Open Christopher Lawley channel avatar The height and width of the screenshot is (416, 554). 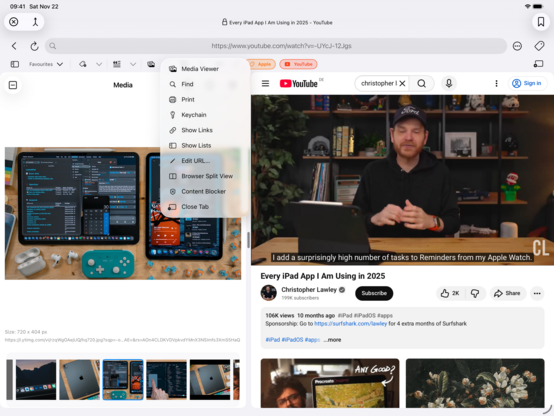(269, 293)
